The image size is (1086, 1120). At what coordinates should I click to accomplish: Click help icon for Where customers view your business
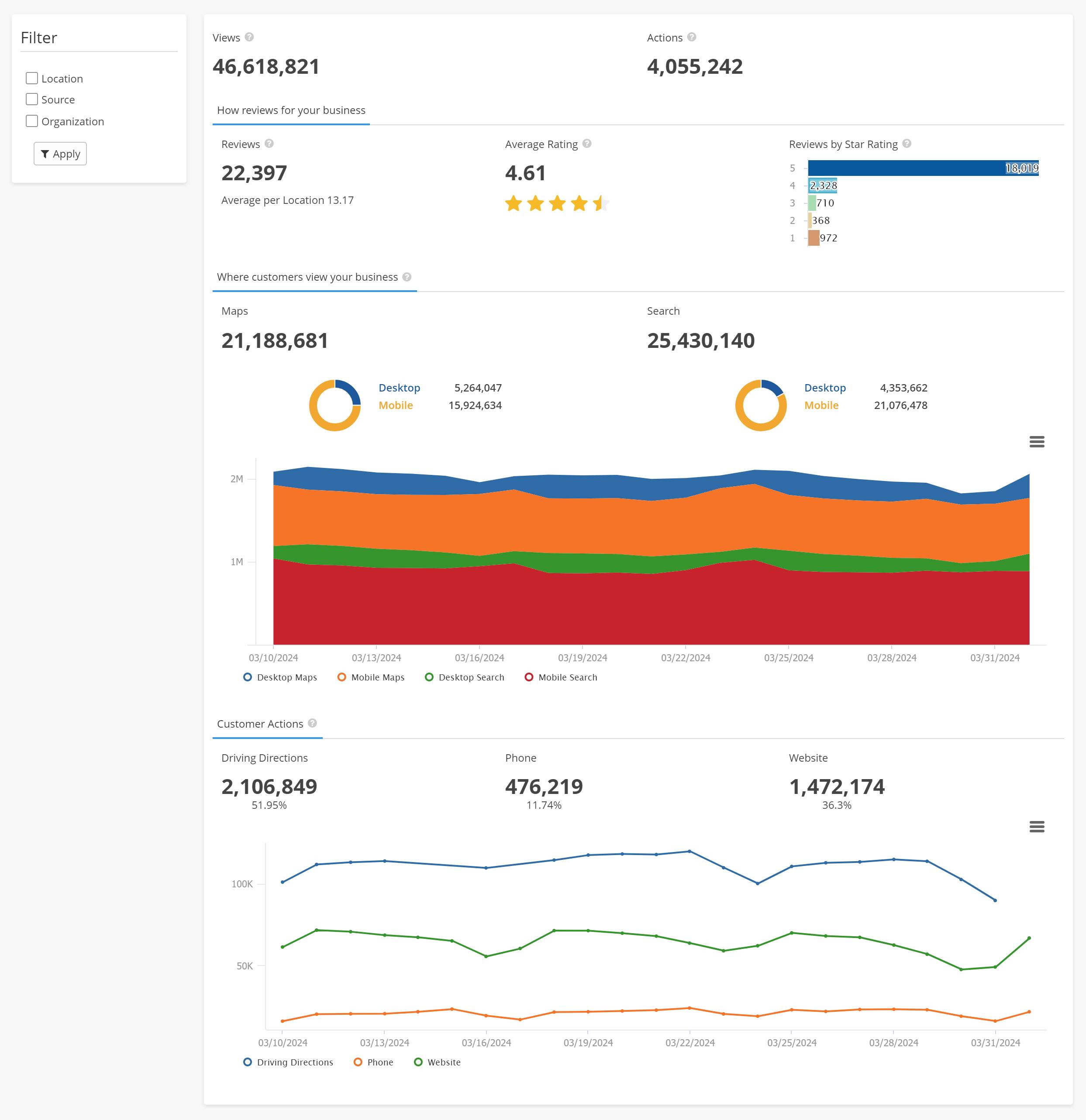(x=407, y=277)
